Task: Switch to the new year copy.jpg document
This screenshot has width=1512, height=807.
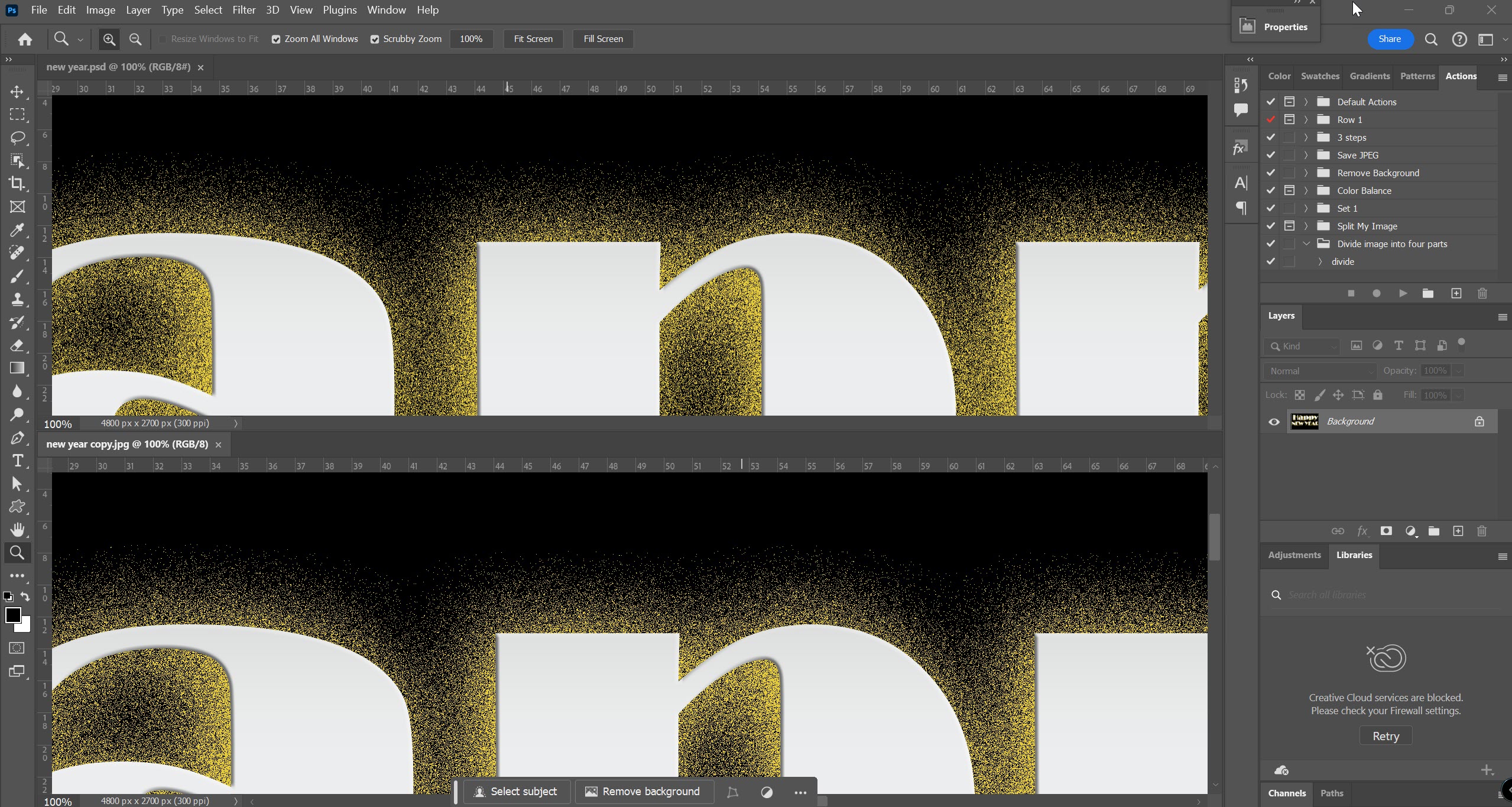Action: pos(126,444)
